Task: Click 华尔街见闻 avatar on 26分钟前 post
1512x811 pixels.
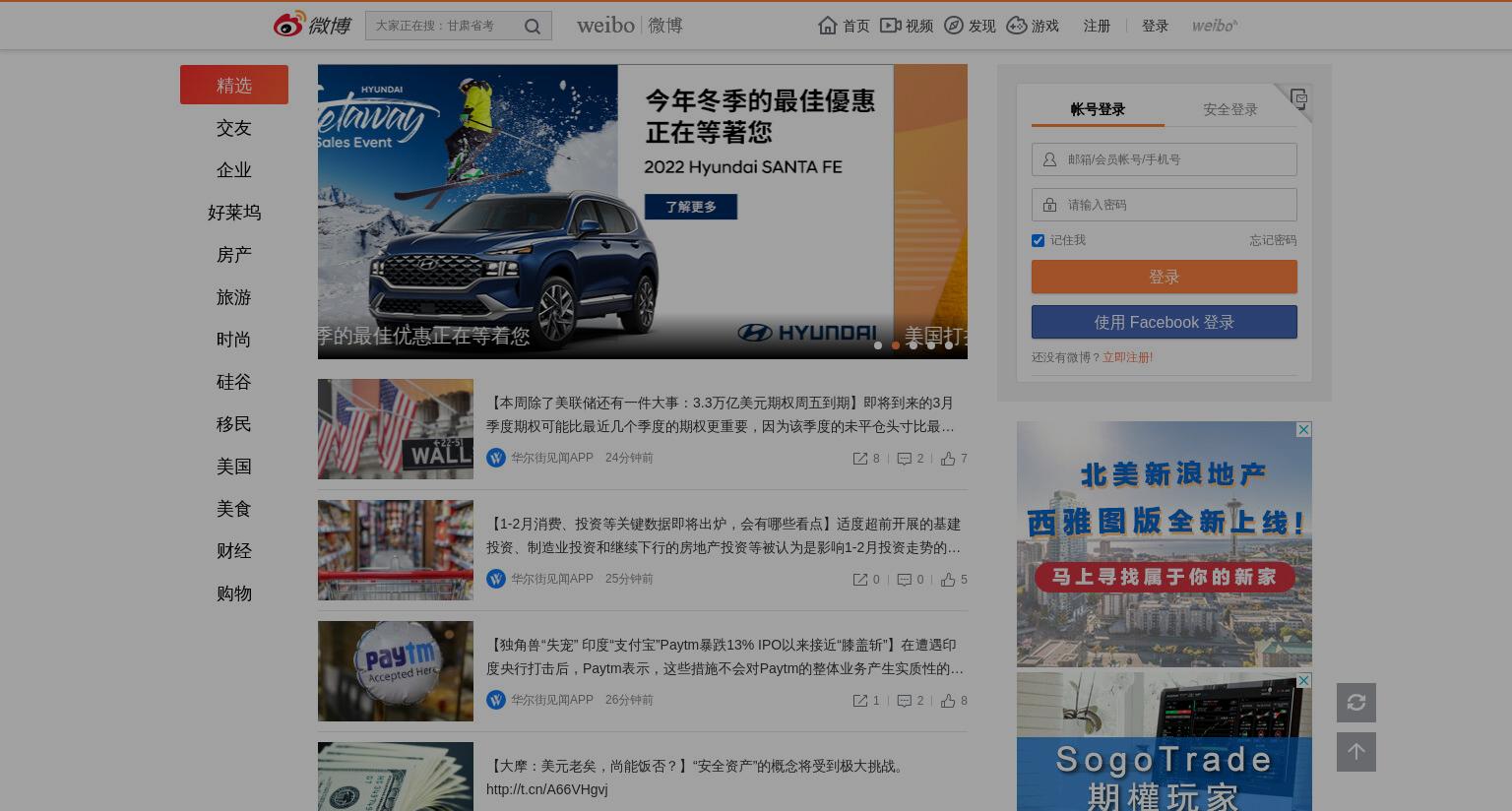Action: coord(496,700)
